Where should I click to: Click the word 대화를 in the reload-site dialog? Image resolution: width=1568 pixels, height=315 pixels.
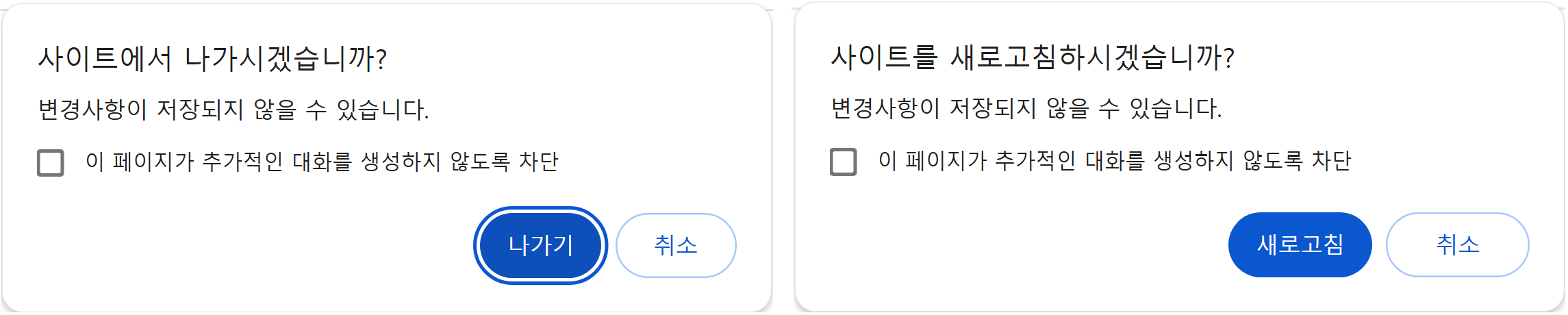pyautogui.click(x=1115, y=161)
